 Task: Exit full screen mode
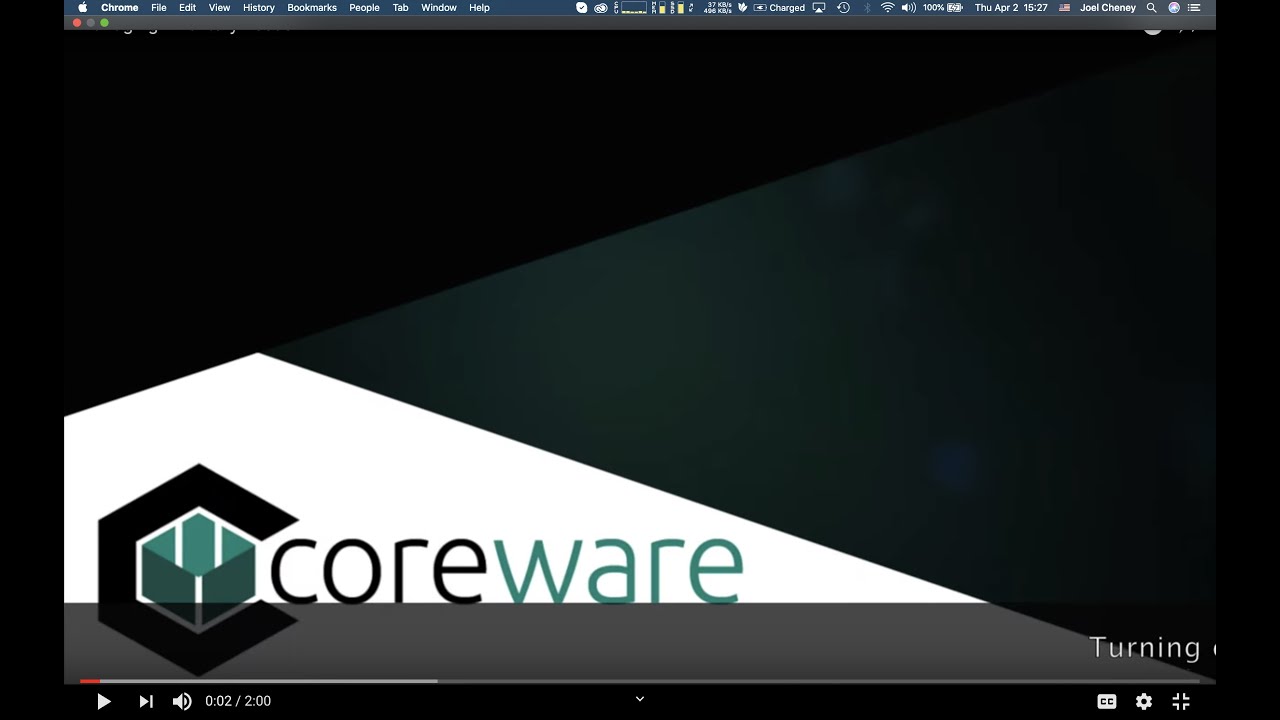click(1181, 702)
